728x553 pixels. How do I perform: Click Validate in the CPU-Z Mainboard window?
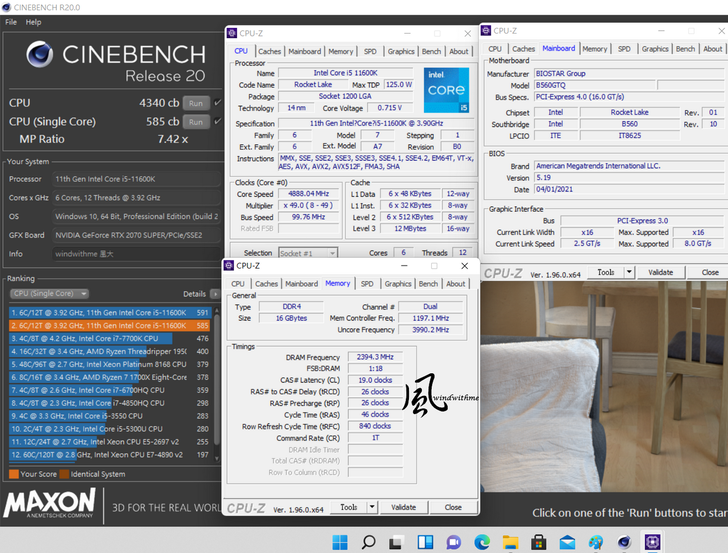point(661,272)
